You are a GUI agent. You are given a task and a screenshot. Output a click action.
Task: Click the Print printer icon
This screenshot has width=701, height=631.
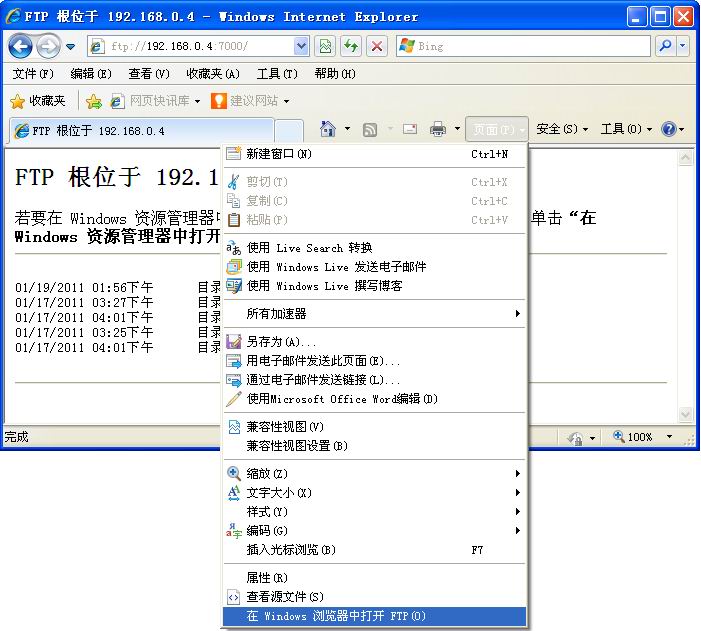(437, 129)
